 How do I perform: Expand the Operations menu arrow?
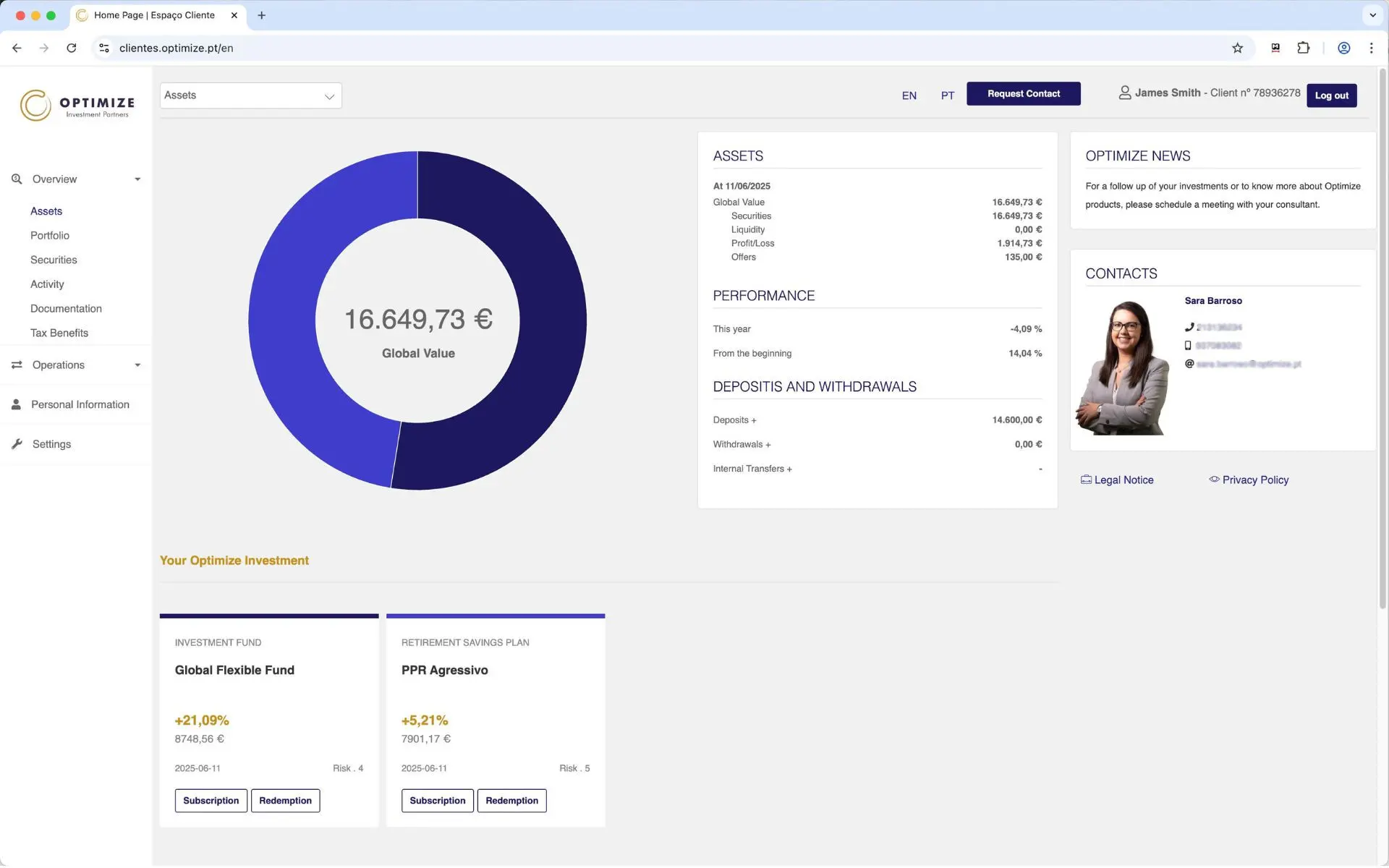coord(137,365)
